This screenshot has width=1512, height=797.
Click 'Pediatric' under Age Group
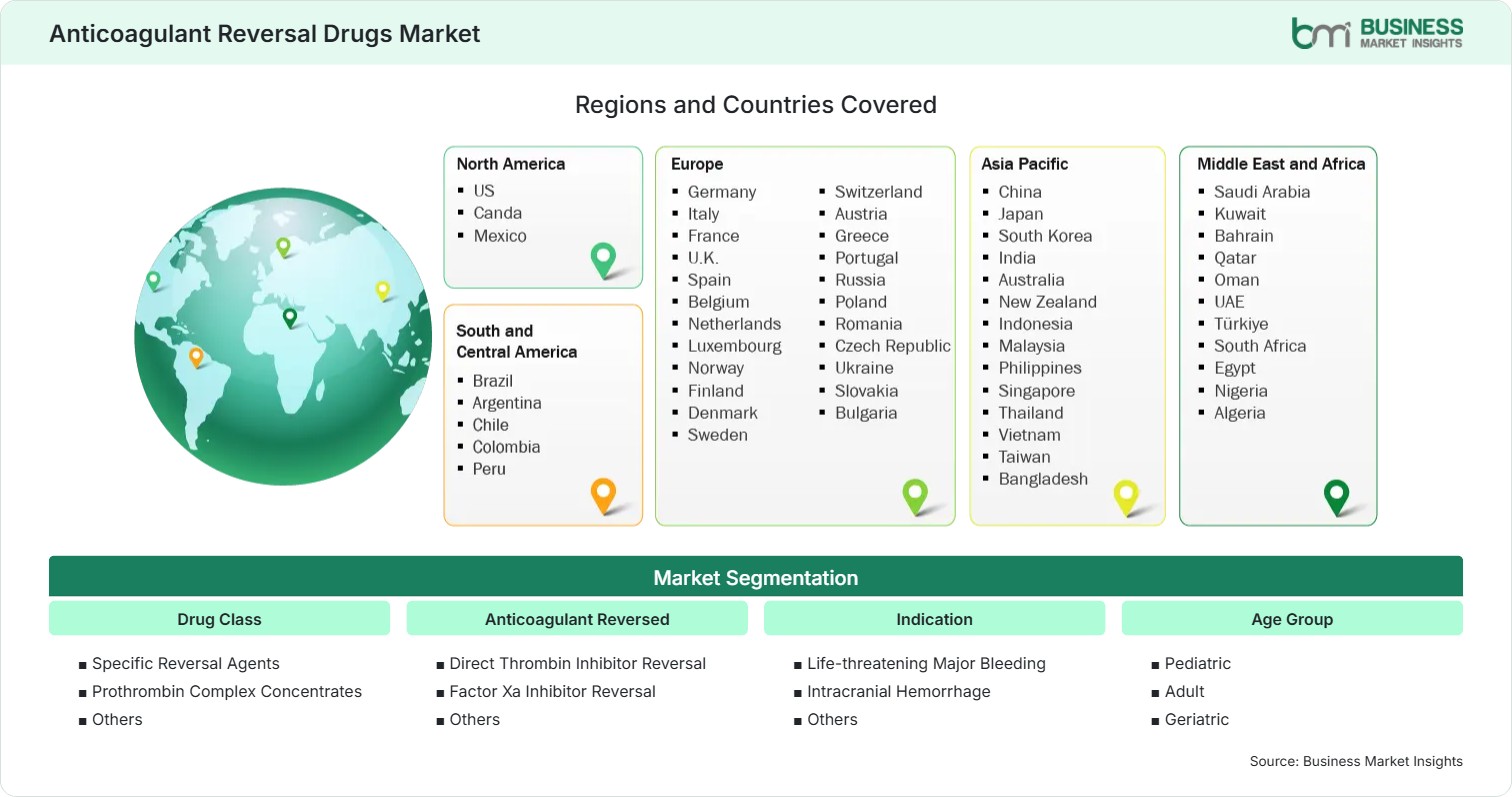click(x=1198, y=663)
